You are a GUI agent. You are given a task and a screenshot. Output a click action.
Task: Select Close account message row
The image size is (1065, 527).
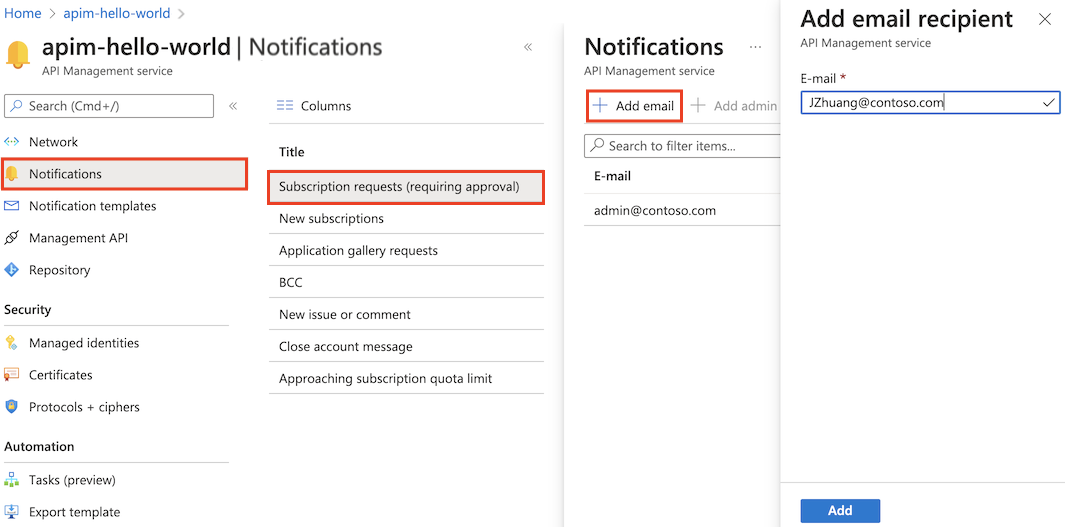(x=406, y=346)
